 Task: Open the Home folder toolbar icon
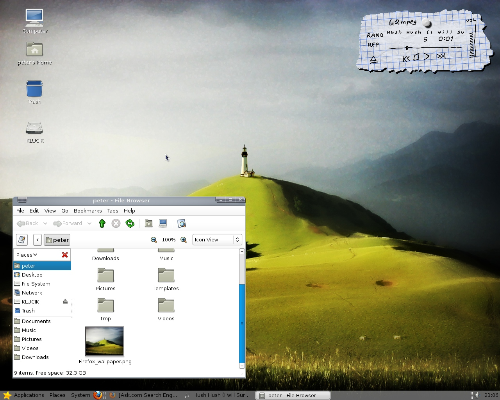(x=149, y=223)
